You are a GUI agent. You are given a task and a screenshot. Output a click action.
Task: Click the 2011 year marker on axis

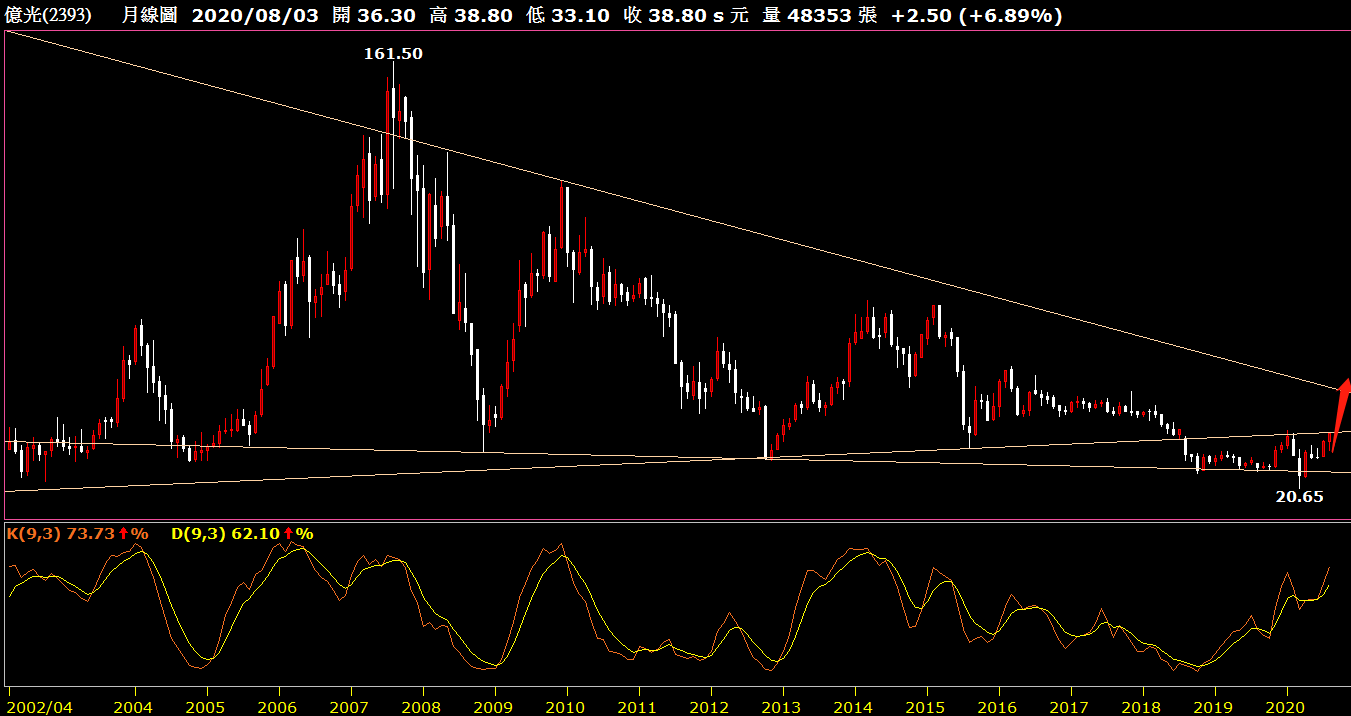[638, 704]
